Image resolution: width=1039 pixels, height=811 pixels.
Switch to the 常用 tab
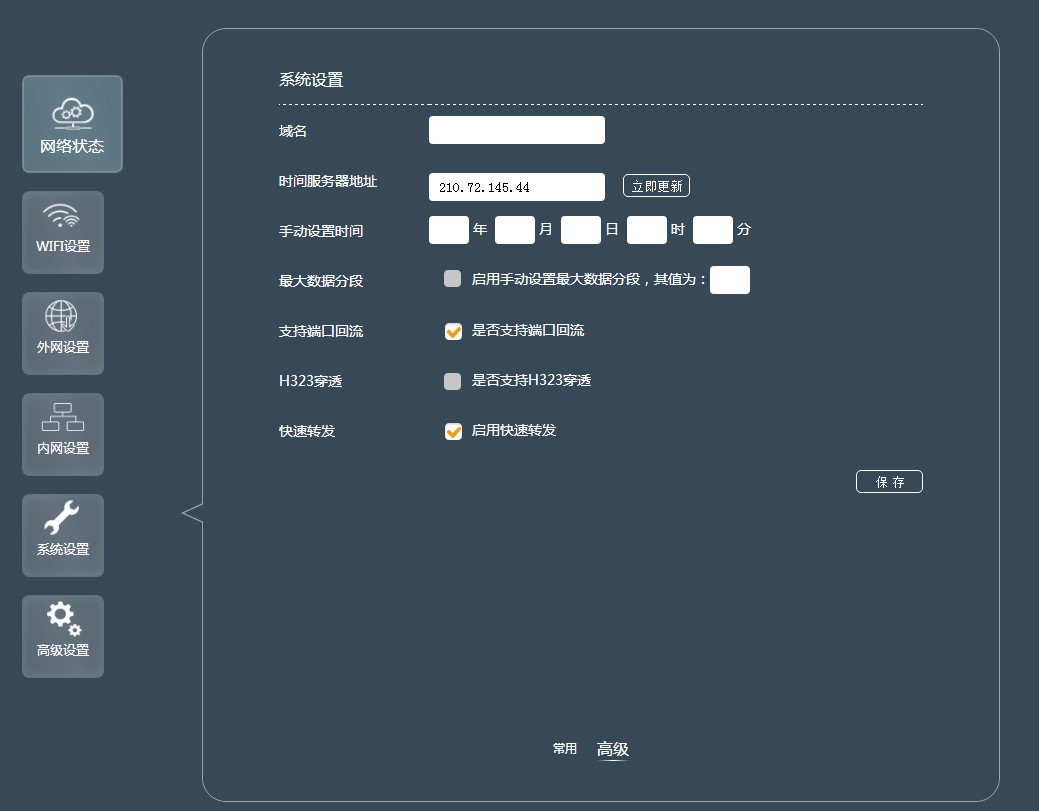pos(564,748)
